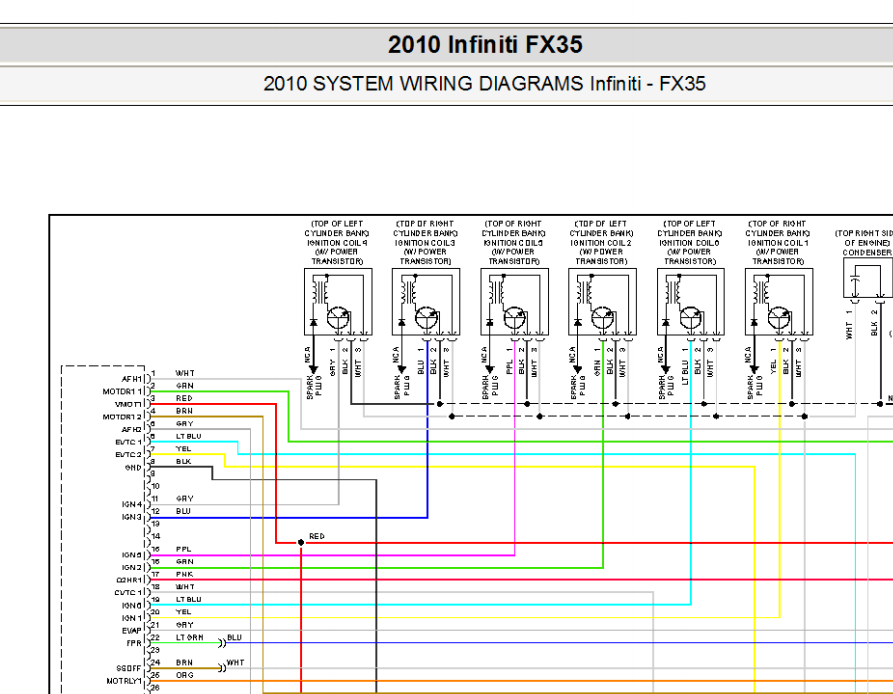The height and width of the screenshot is (694, 893).
Task: Click the pin 17 "PNK" wire label
Action: click(x=185, y=574)
